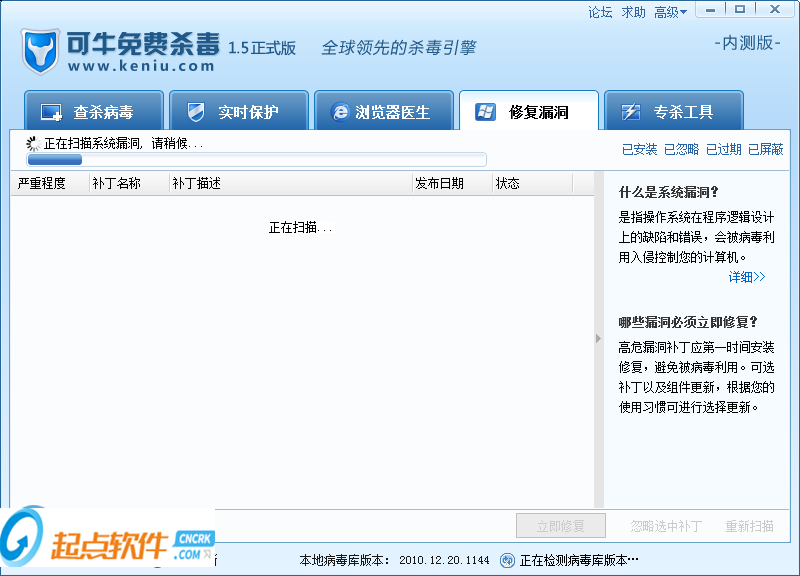
Task: Click the Keniu bull shield logo
Action: pos(40,52)
